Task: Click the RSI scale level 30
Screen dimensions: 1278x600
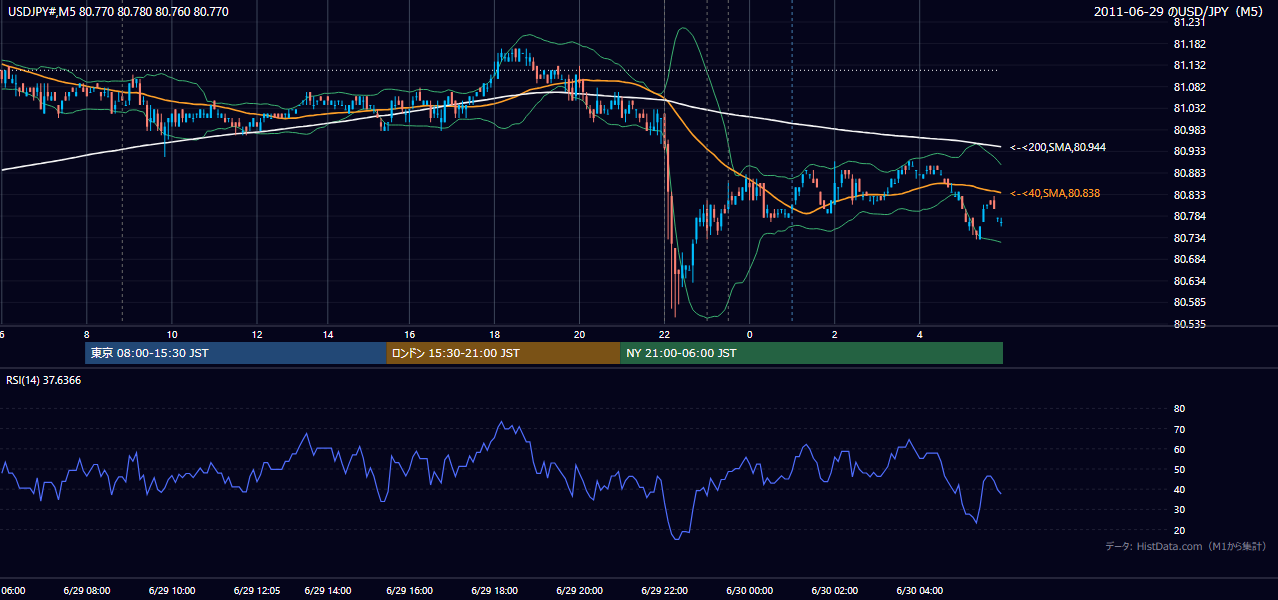Action: tap(1179, 510)
